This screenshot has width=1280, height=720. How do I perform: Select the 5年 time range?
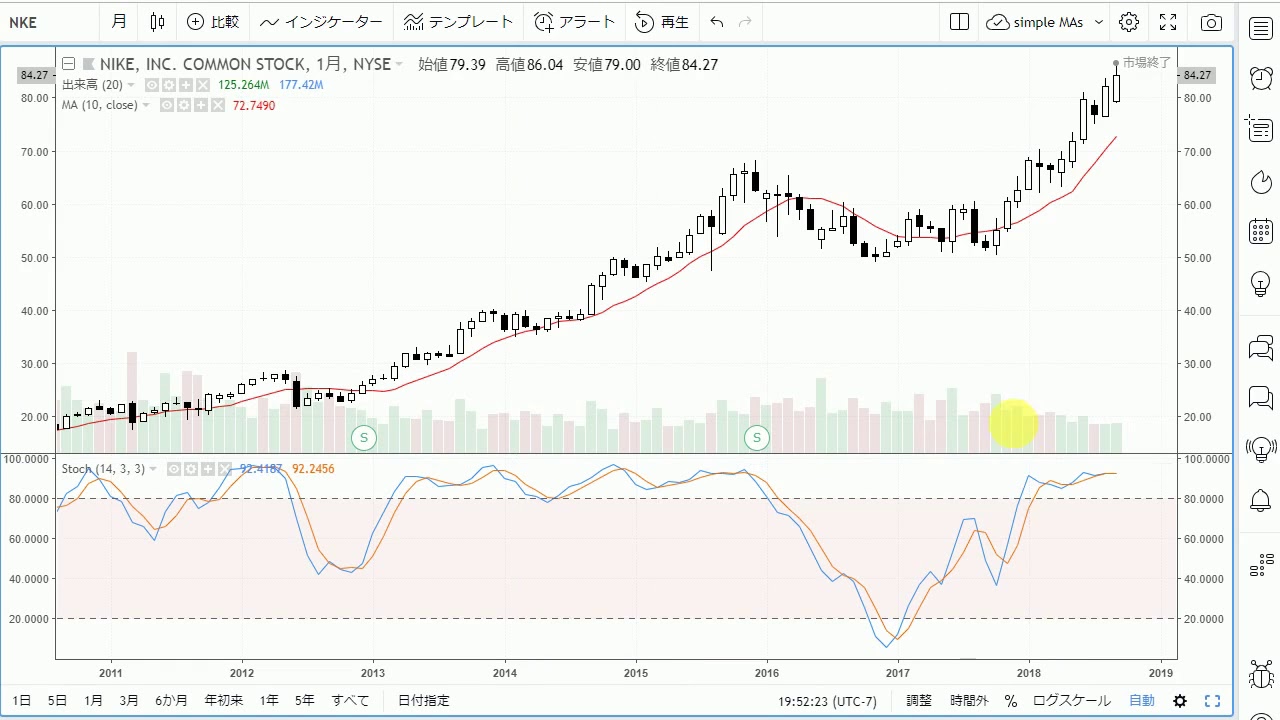[x=305, y=701]
